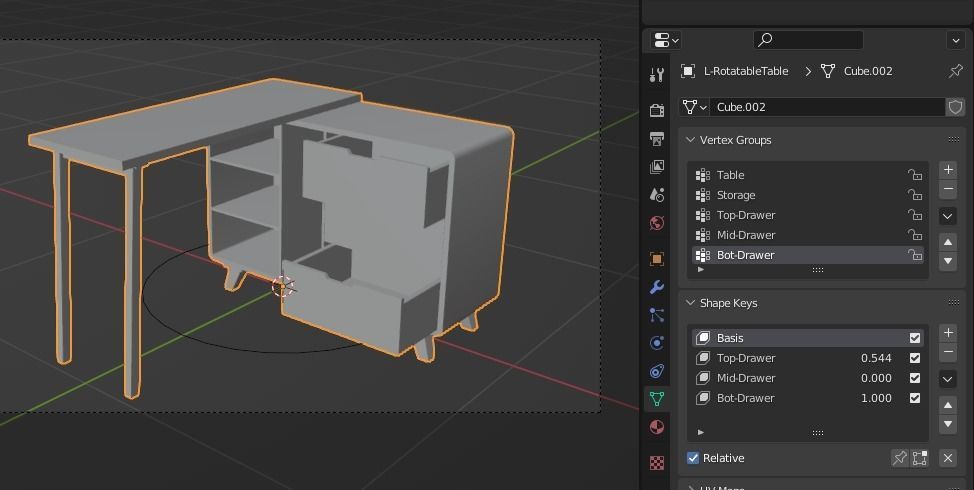Uncheck the Relative checkbox
This screenshot has width=974, height=490.
[693, 458]
